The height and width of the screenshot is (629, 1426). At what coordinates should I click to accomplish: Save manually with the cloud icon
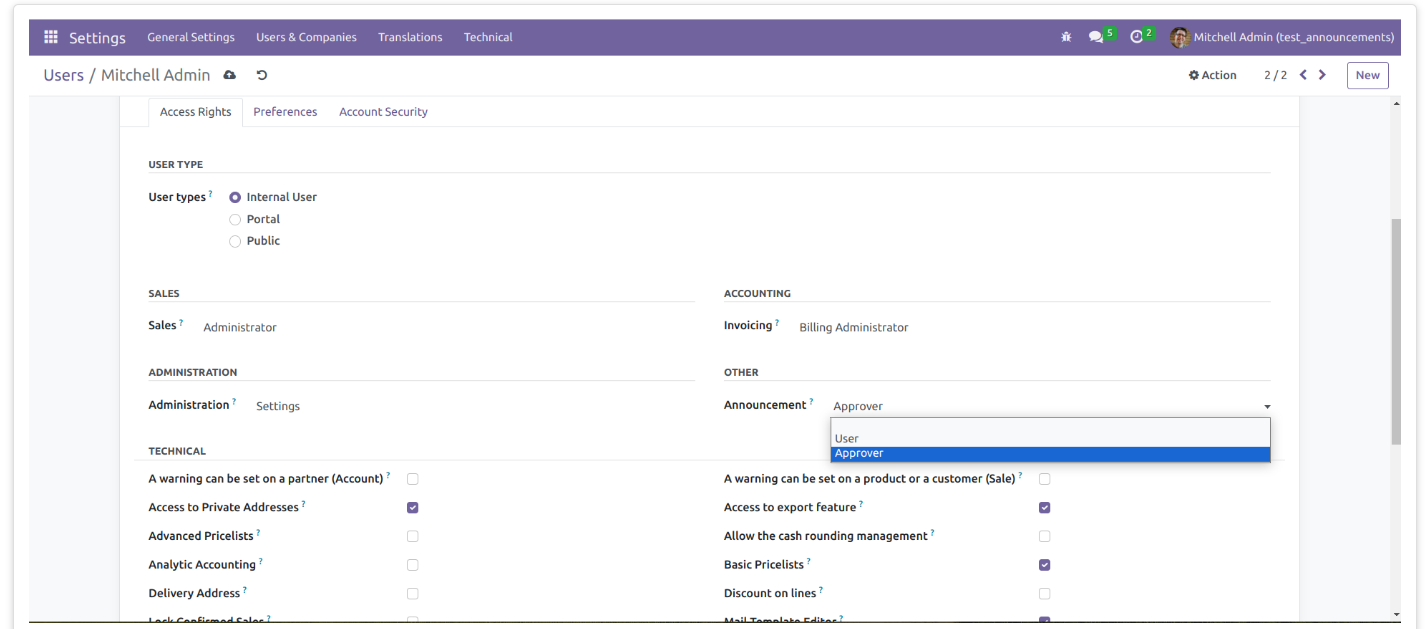click(230, 75)
